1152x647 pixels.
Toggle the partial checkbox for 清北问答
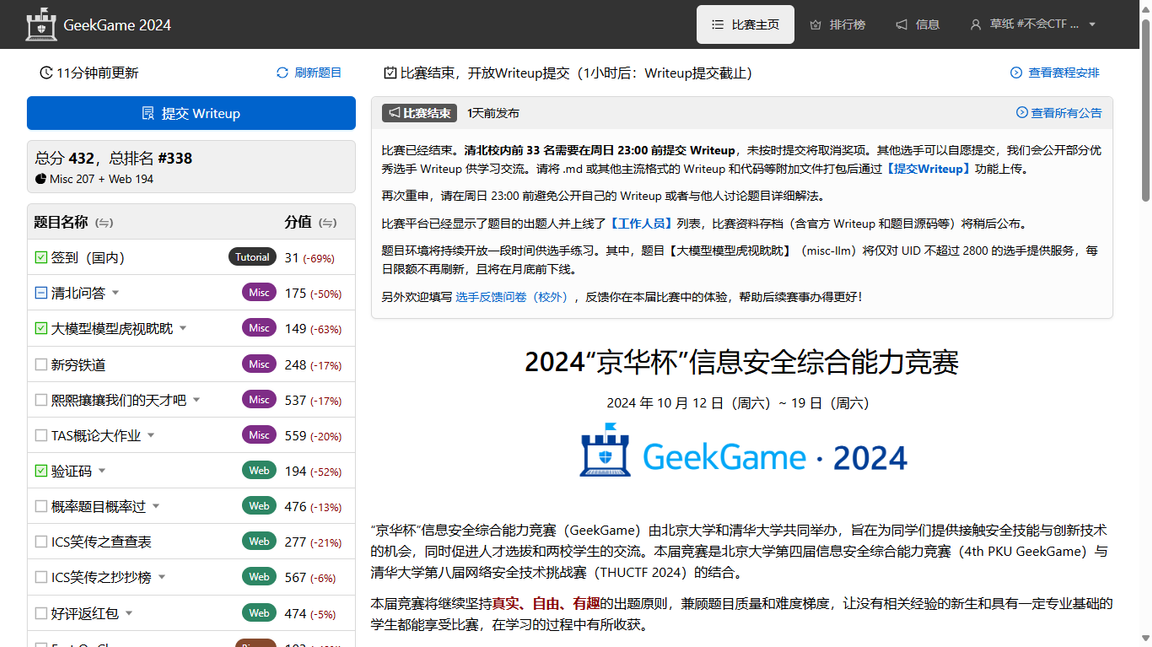tap(41, 293)
